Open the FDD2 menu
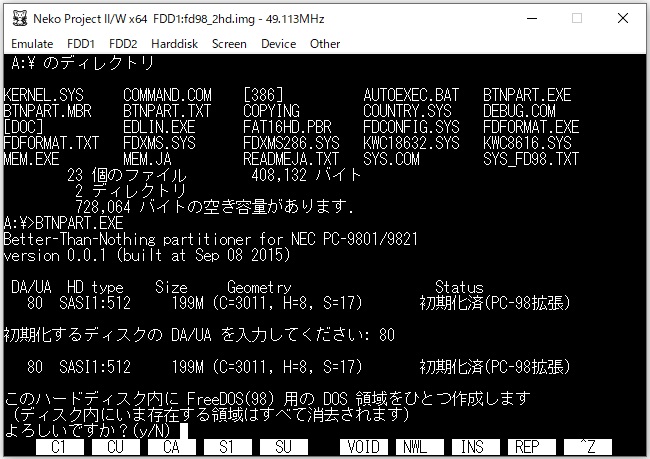Screen dimensions: 650x459 123,44
